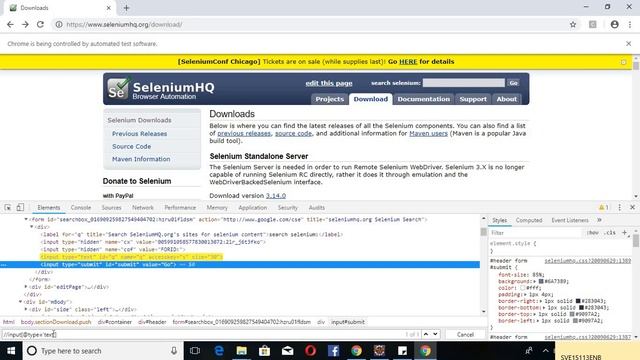Close the yellow SeleniumConf banner
Image resolution: width=640 pixels, height=360 pixels.
(x=623, y=62)
